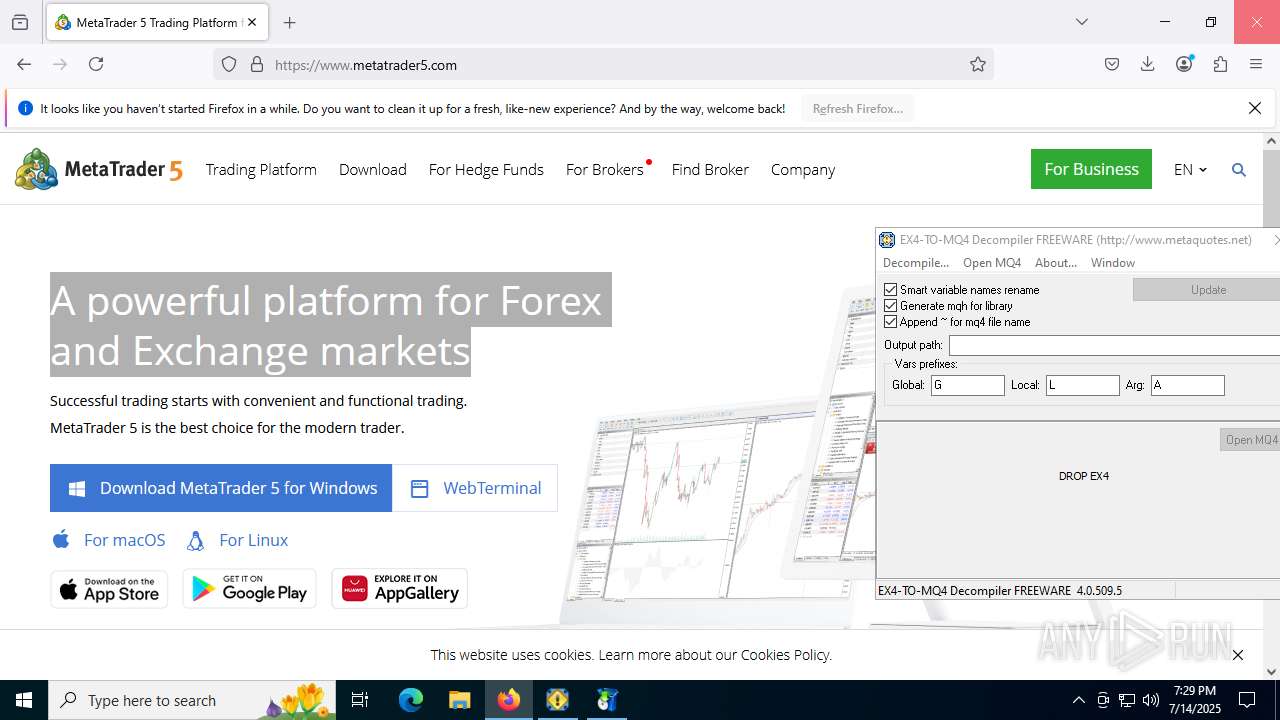Open the EN language dropdown

click(x=1190, y=170)
